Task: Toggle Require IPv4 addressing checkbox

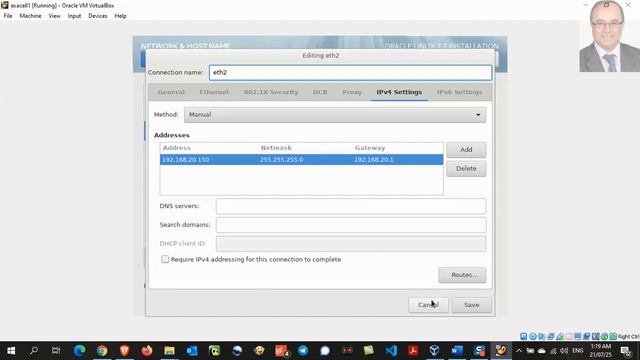Action: (165, 259)
